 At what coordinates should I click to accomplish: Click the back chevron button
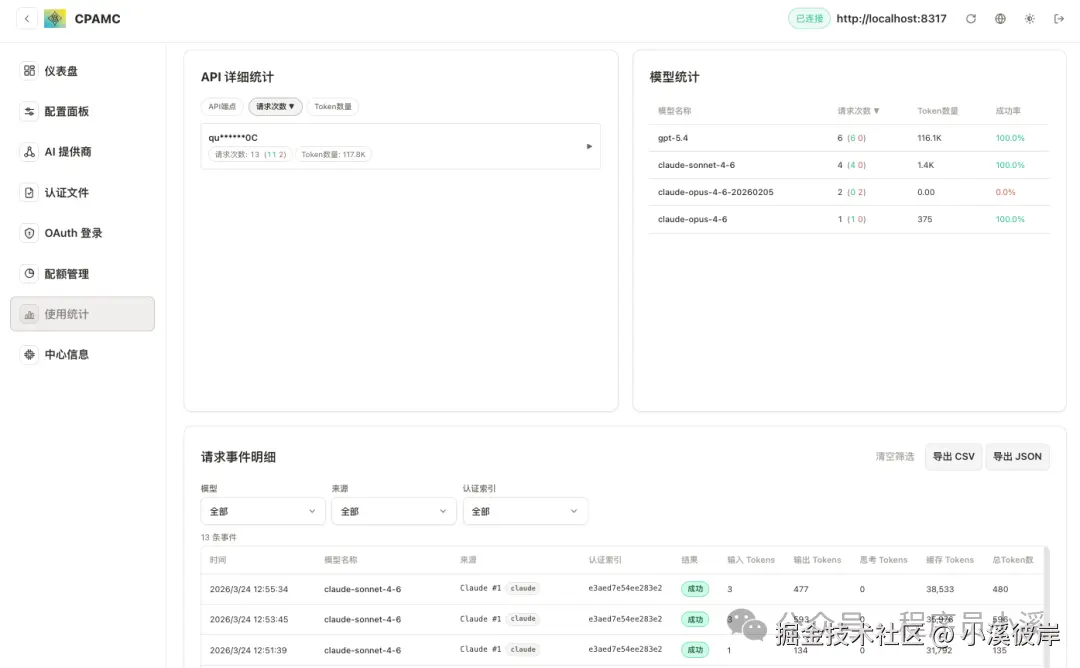pyautogui.click(x=27, y=19)
